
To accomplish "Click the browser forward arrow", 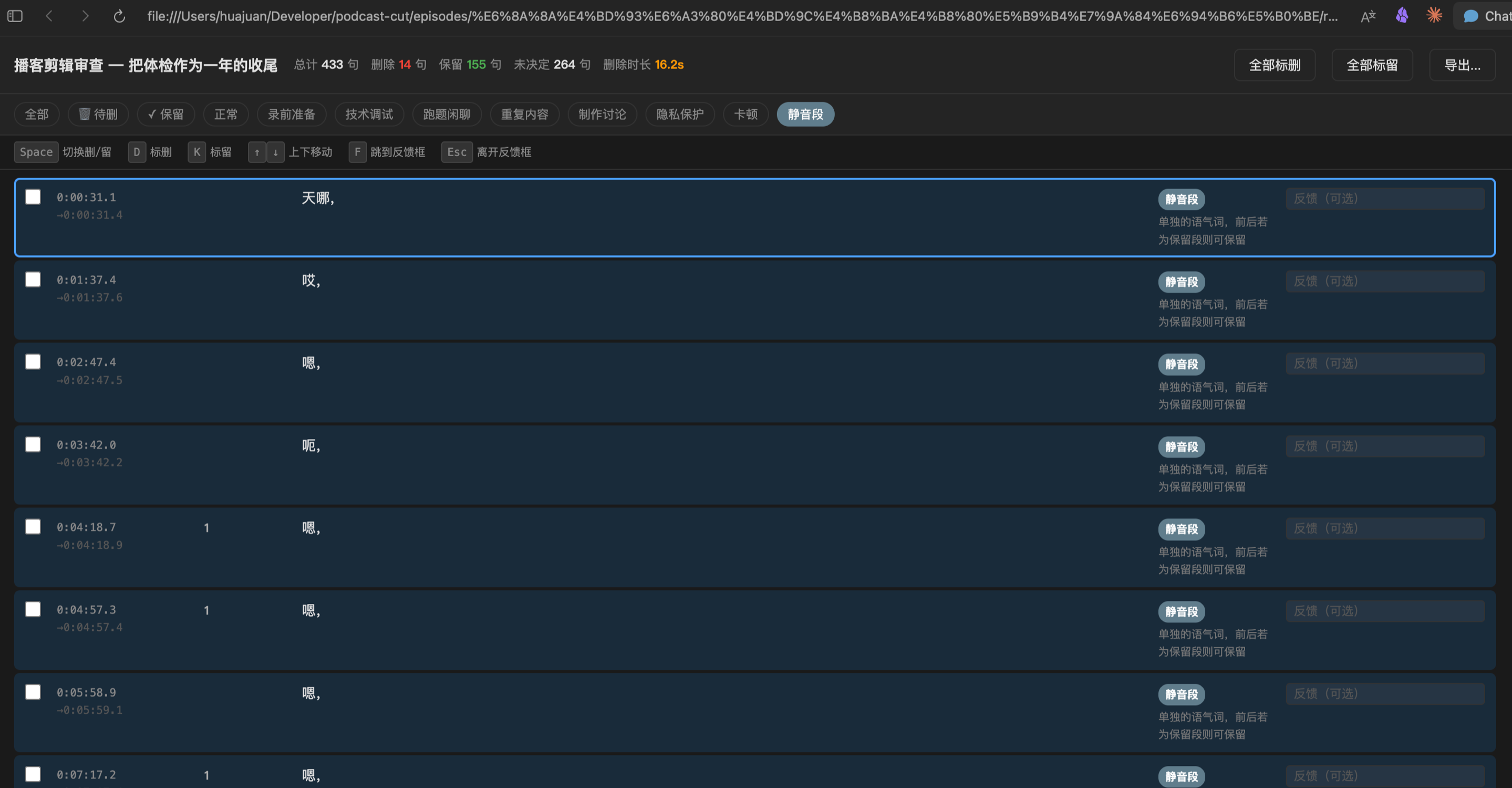I will [x=85, y=16].
